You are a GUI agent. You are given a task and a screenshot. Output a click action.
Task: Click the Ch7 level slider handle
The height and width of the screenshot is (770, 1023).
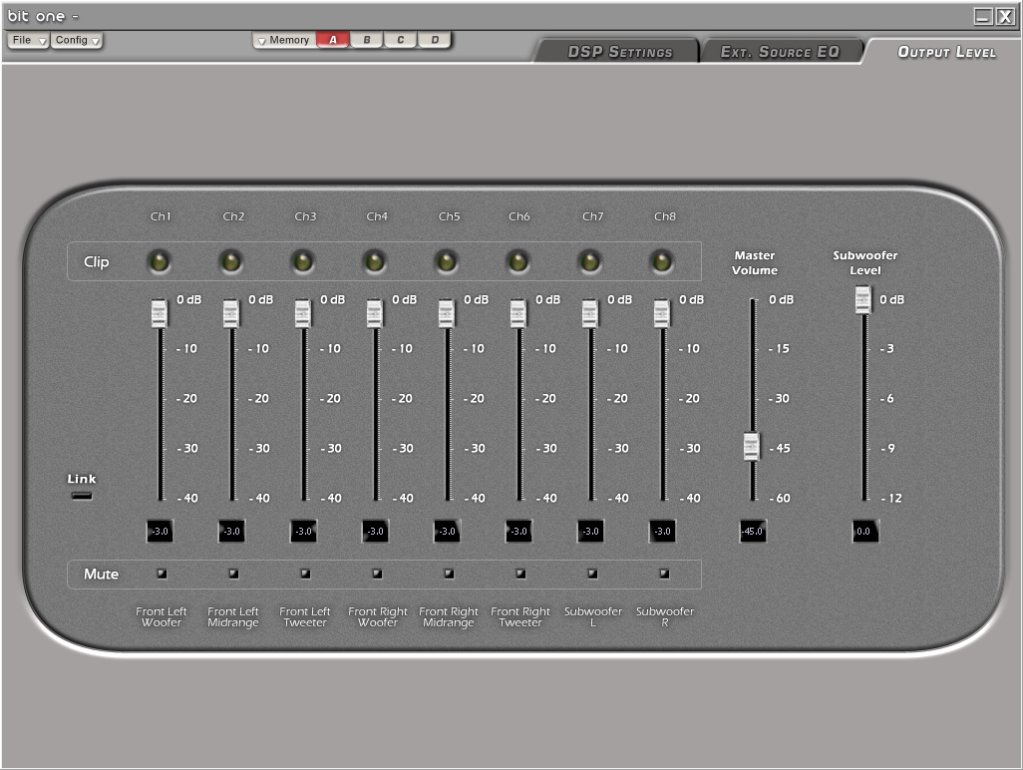[590, 313]
